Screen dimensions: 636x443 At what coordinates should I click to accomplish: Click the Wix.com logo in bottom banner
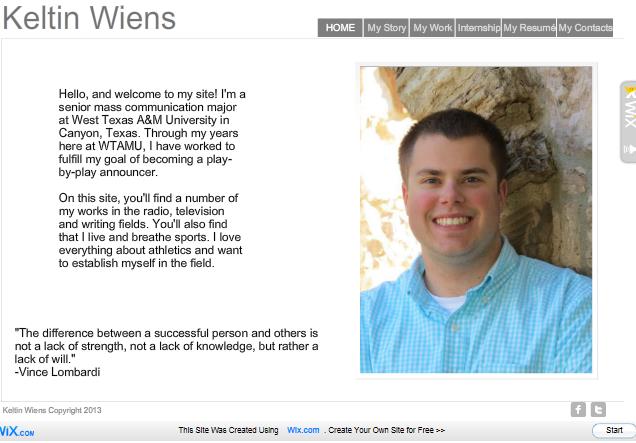17,431
